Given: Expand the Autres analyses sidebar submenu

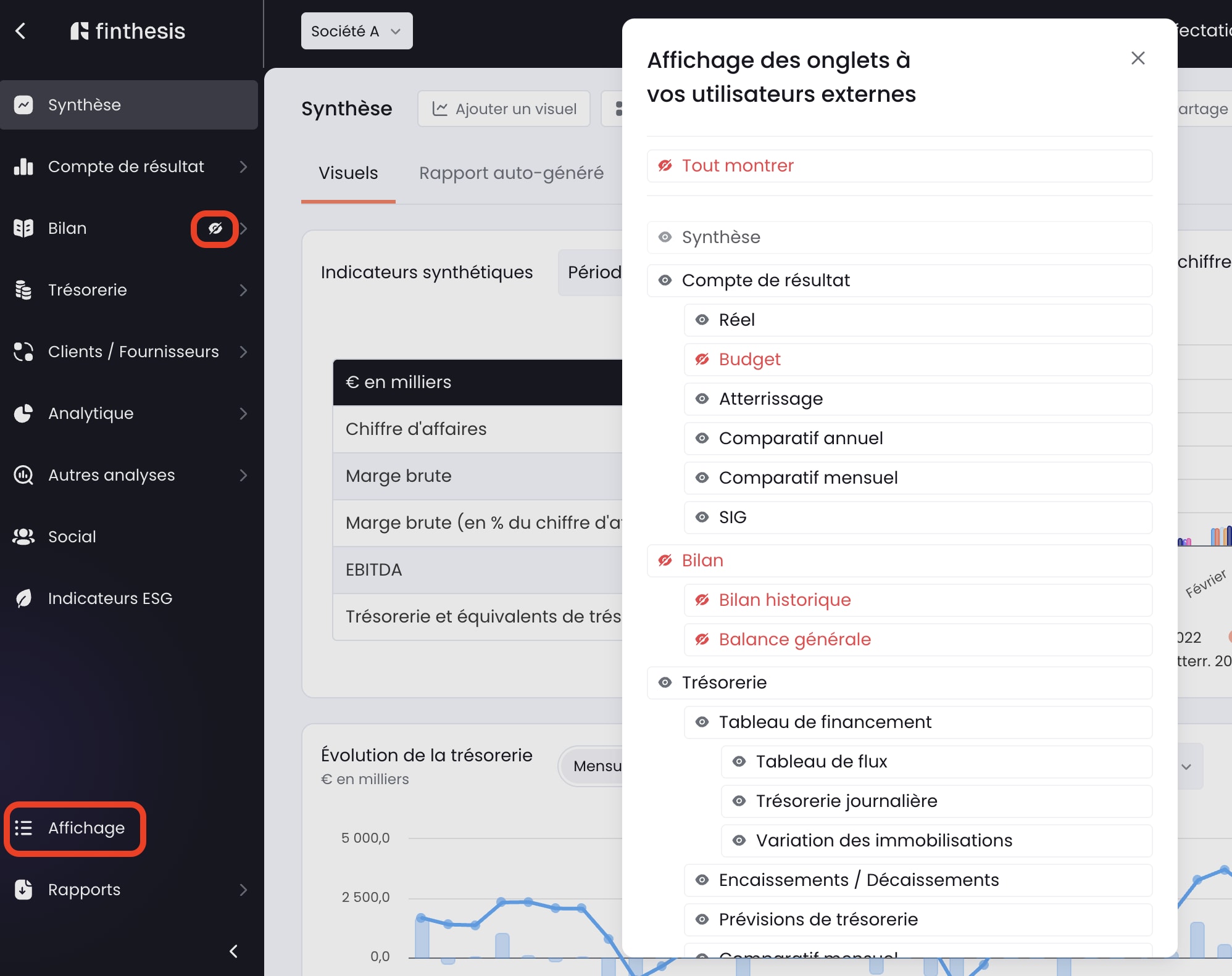Looking at the screenshot, I should 243,475.
